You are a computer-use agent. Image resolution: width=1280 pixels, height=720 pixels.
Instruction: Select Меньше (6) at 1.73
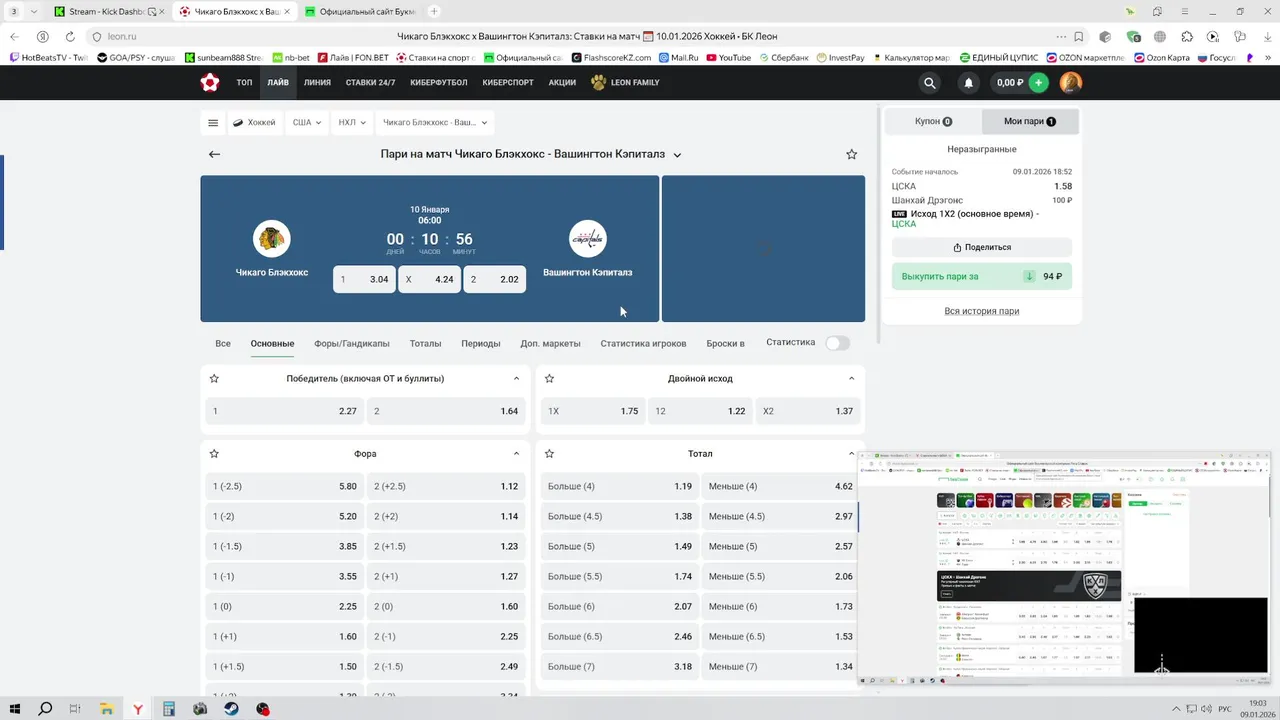coord(780,606)
